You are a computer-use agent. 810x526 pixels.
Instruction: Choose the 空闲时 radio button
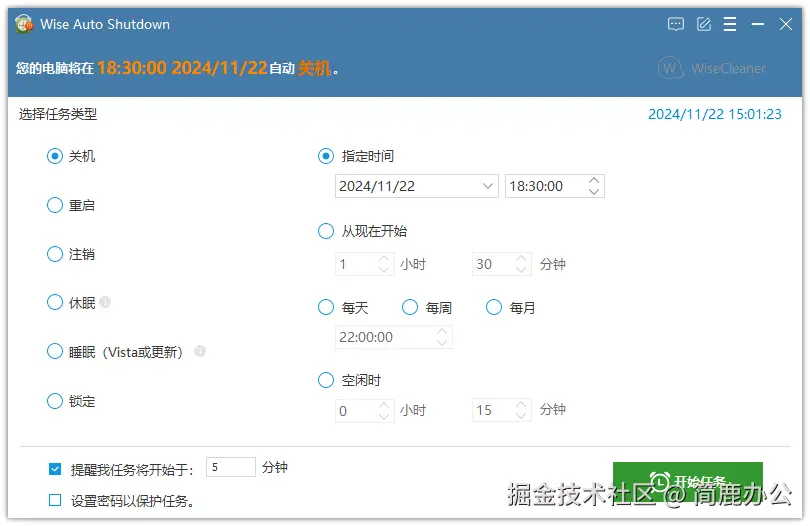(x=326, y=380)
